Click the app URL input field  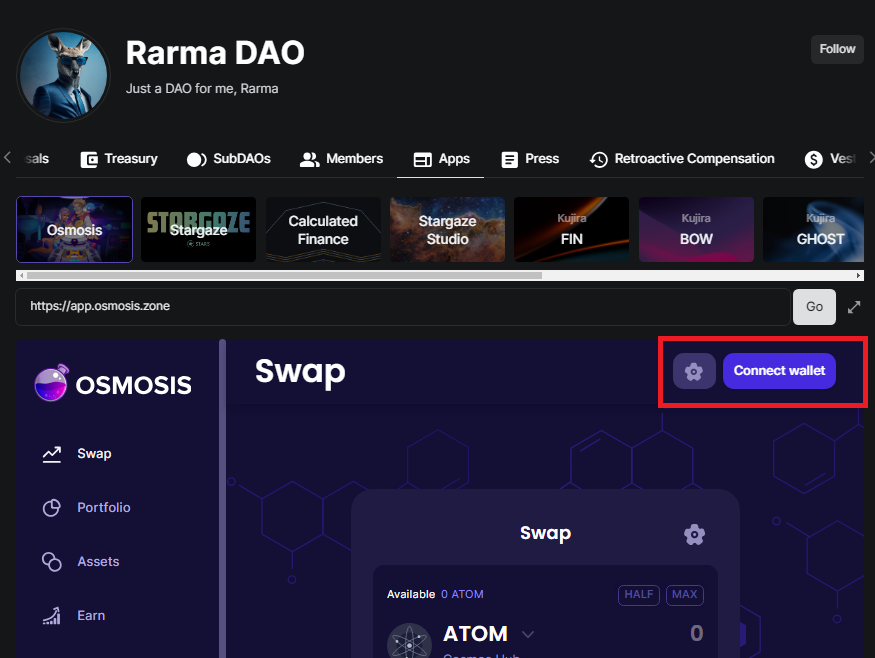pyautogui.click(x=403, y=306)
